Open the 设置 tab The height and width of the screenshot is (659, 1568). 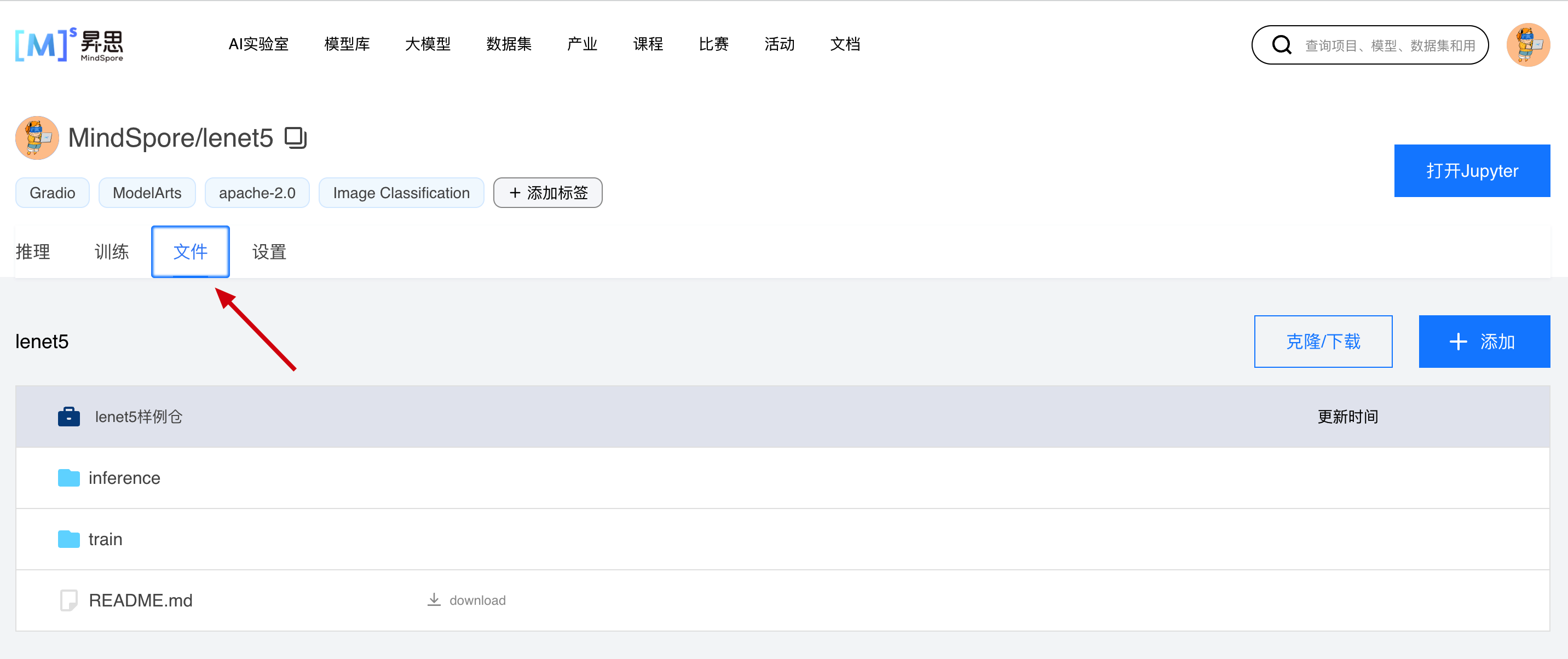pos(269,251)
